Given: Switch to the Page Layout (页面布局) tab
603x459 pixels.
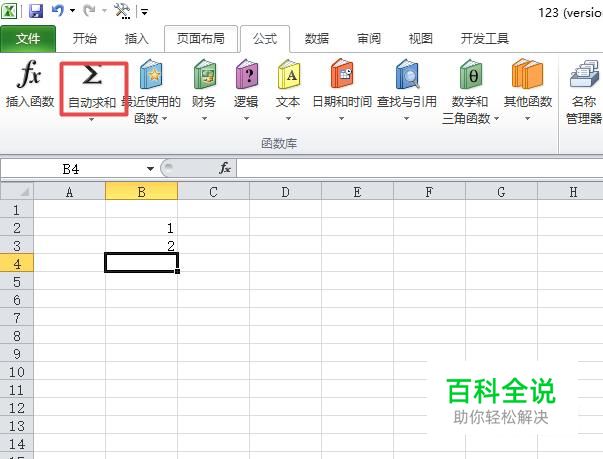Looking at the screenshot, I should click(200, 38).
